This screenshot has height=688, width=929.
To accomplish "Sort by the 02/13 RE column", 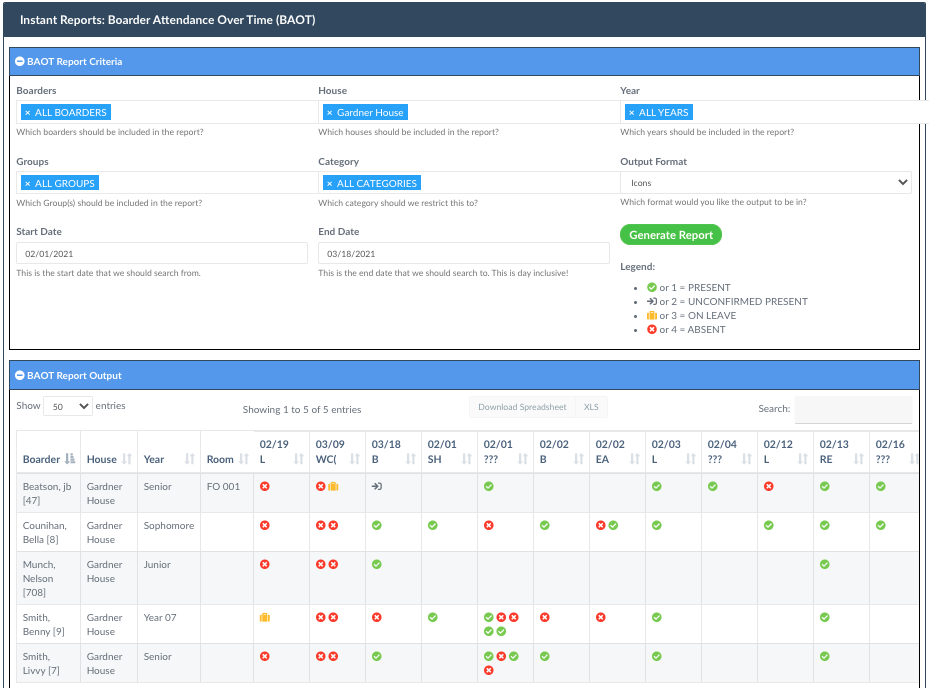I will click(x=841, y=452).
